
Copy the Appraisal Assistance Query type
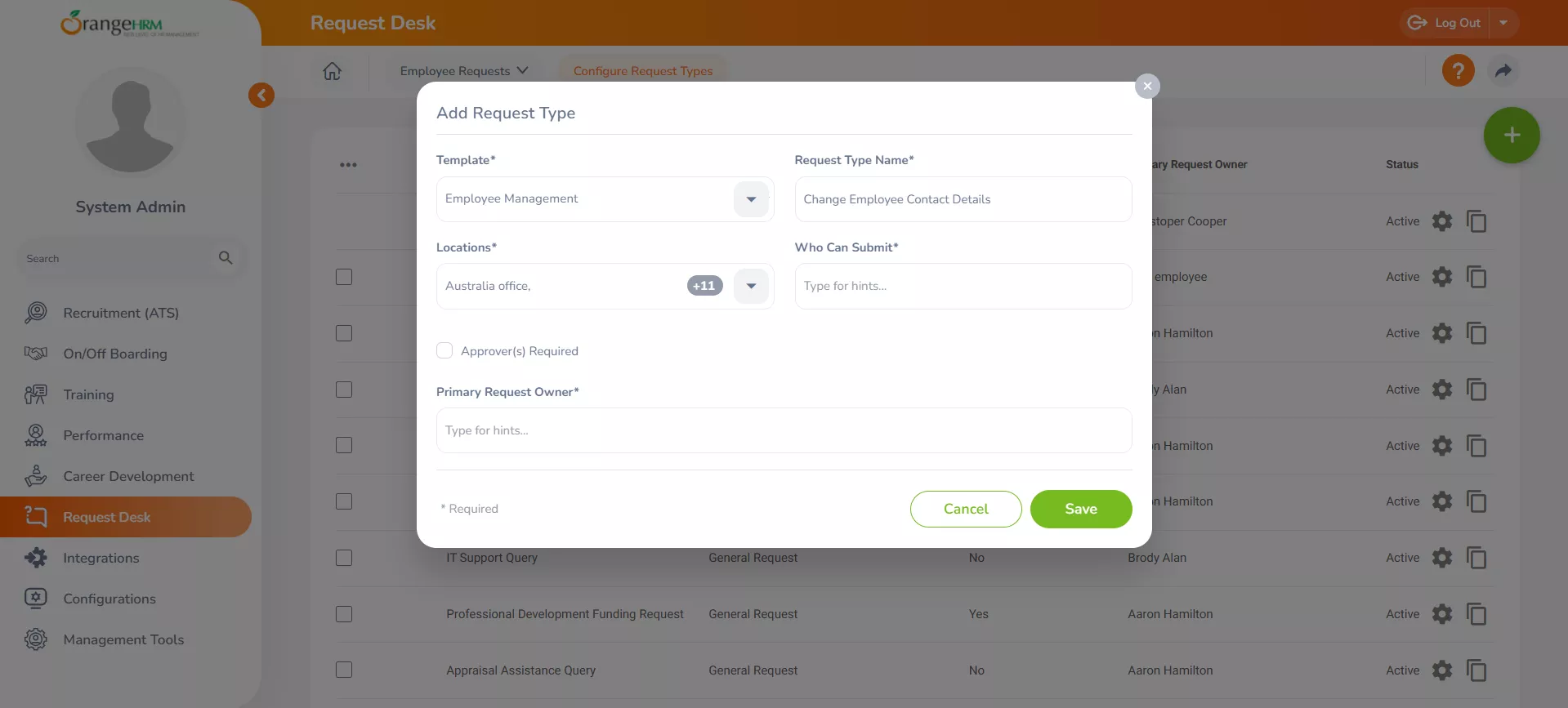pos(1476,670)
